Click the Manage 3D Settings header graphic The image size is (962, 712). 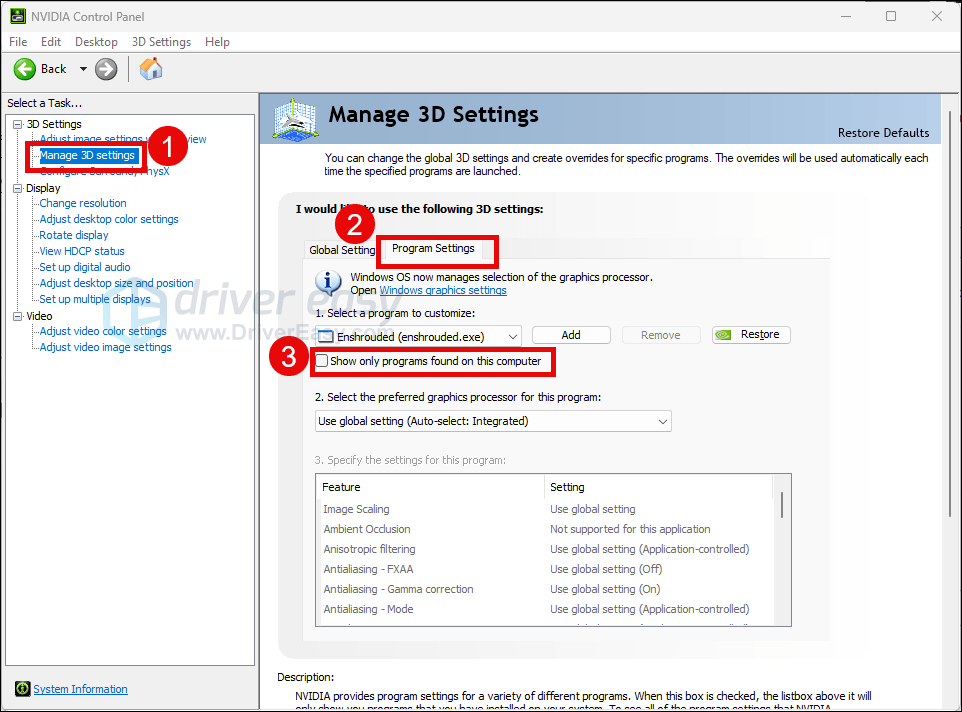(x=296, y=119)
